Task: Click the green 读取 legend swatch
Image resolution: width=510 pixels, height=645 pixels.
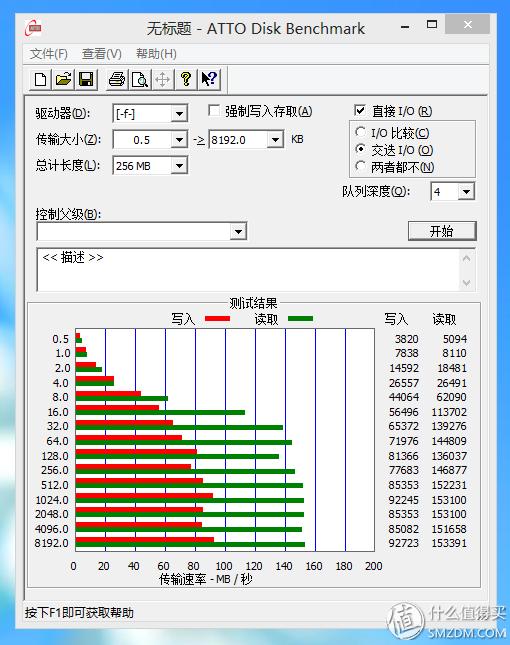Action: (301, 318)
